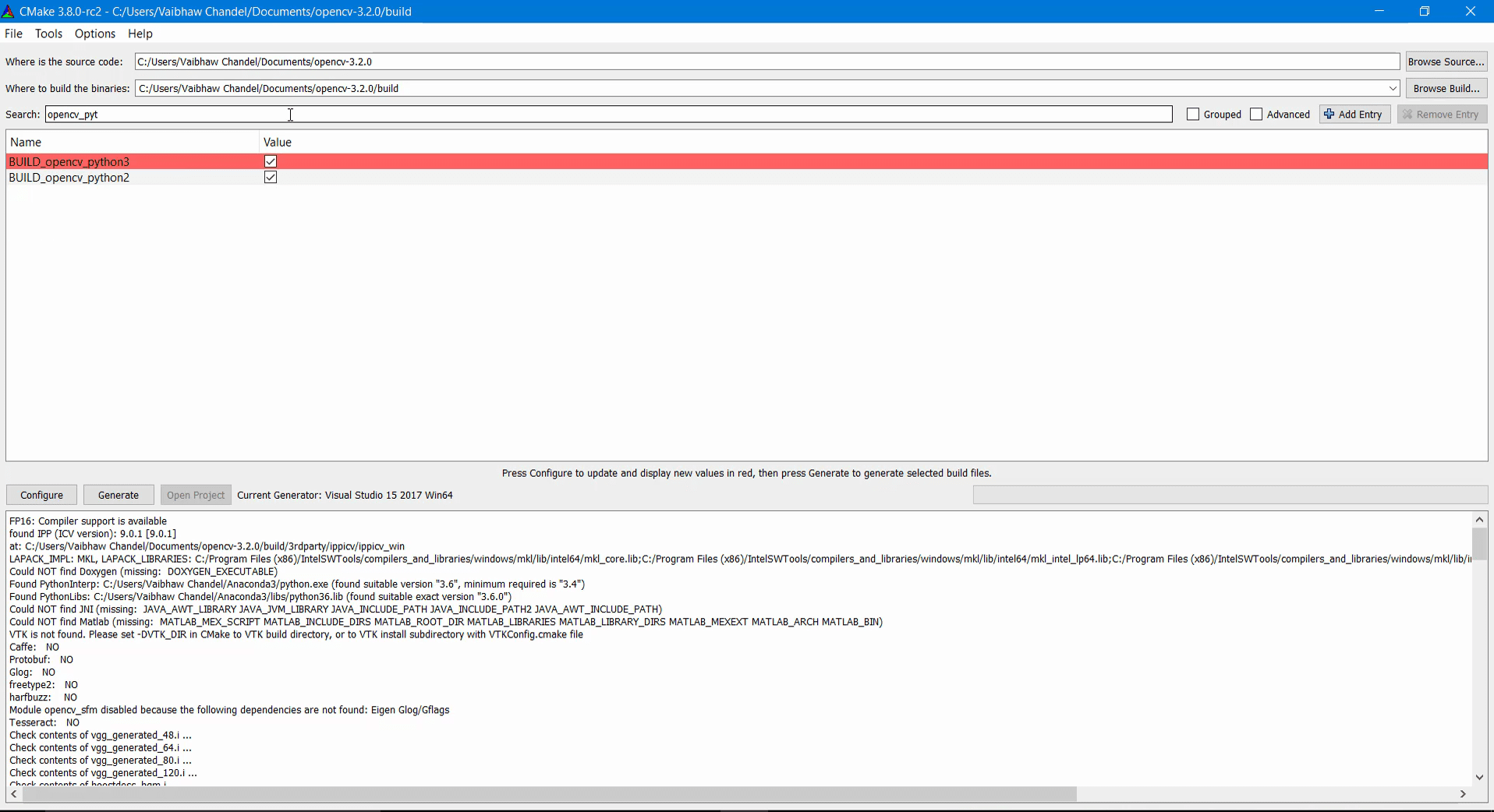Click the 'Module opencv_sfm disabled' log line

click(229, 711)
